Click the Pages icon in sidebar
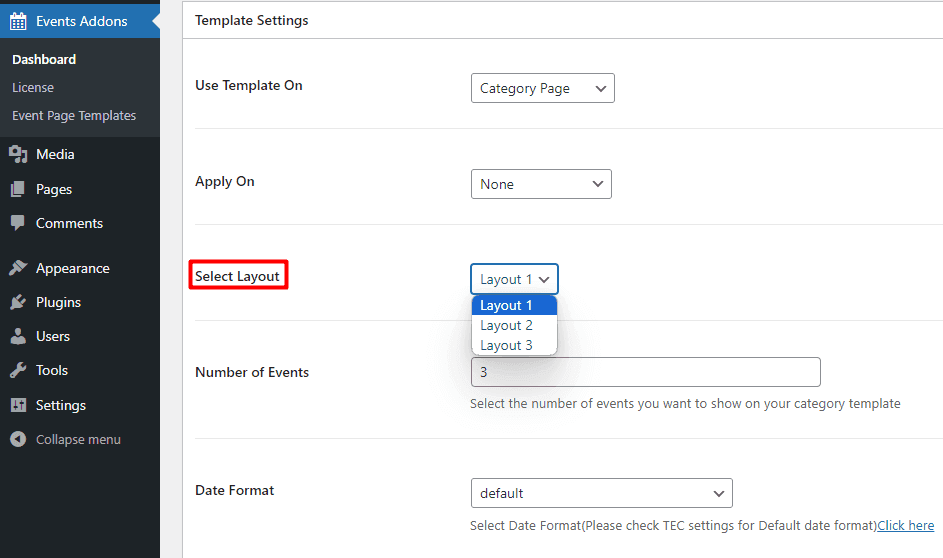943x558 pixels. tap(18, 189)
